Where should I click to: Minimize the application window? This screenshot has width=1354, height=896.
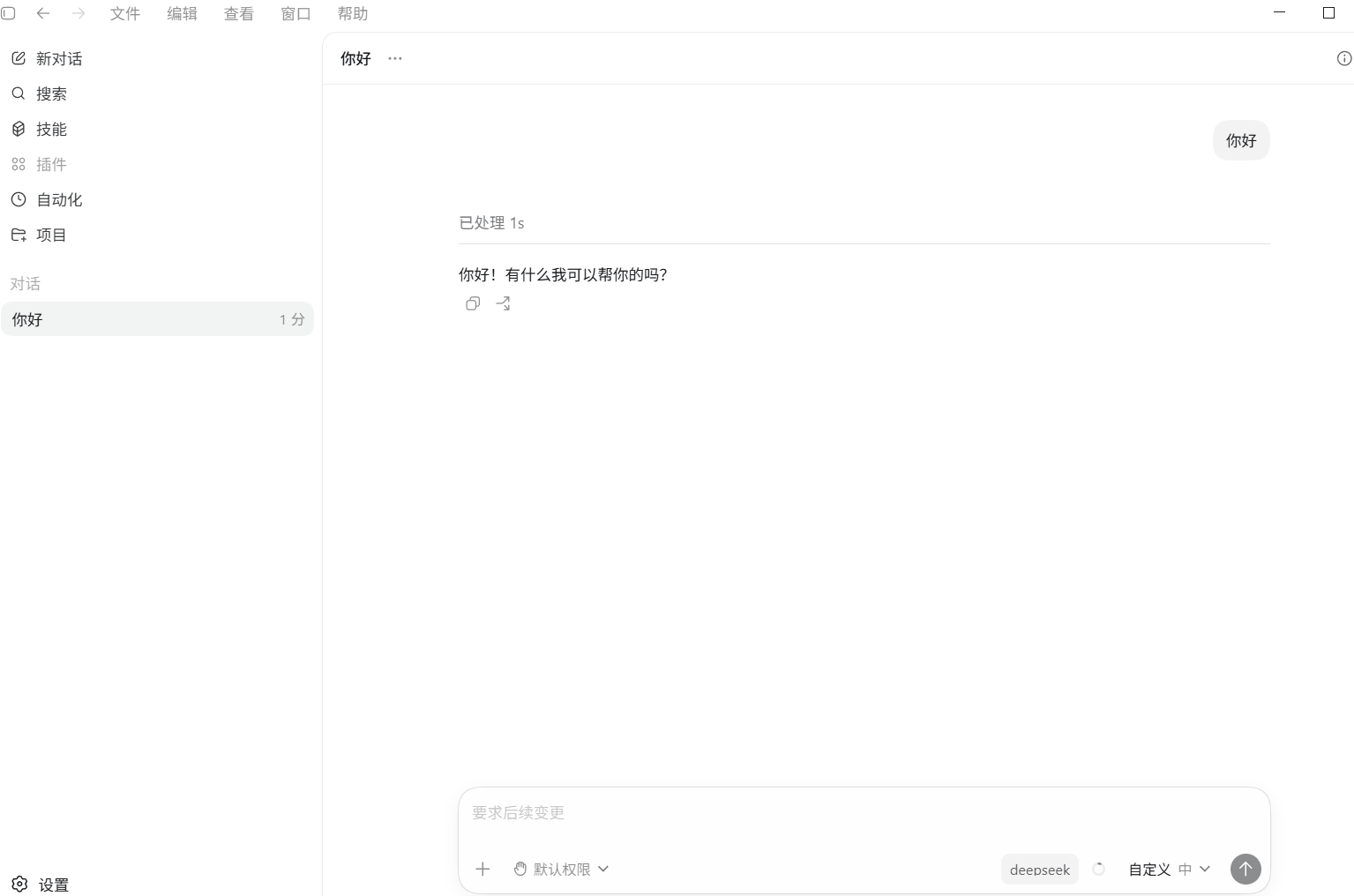pos(1280,12)
